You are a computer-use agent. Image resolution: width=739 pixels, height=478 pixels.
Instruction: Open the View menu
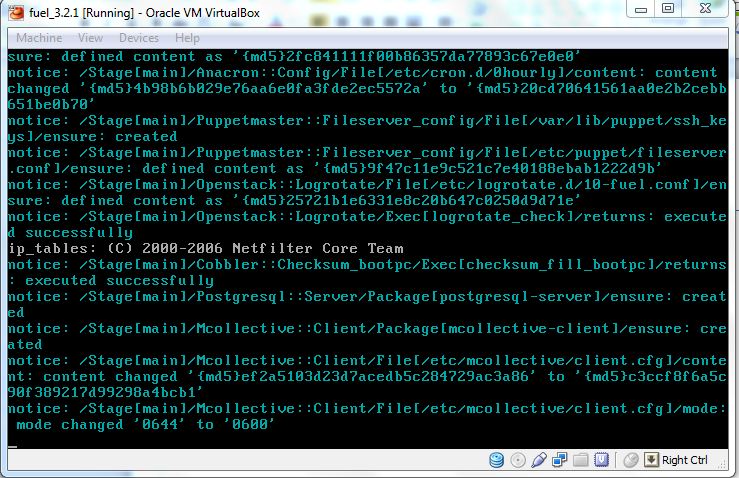coord(90,38)
